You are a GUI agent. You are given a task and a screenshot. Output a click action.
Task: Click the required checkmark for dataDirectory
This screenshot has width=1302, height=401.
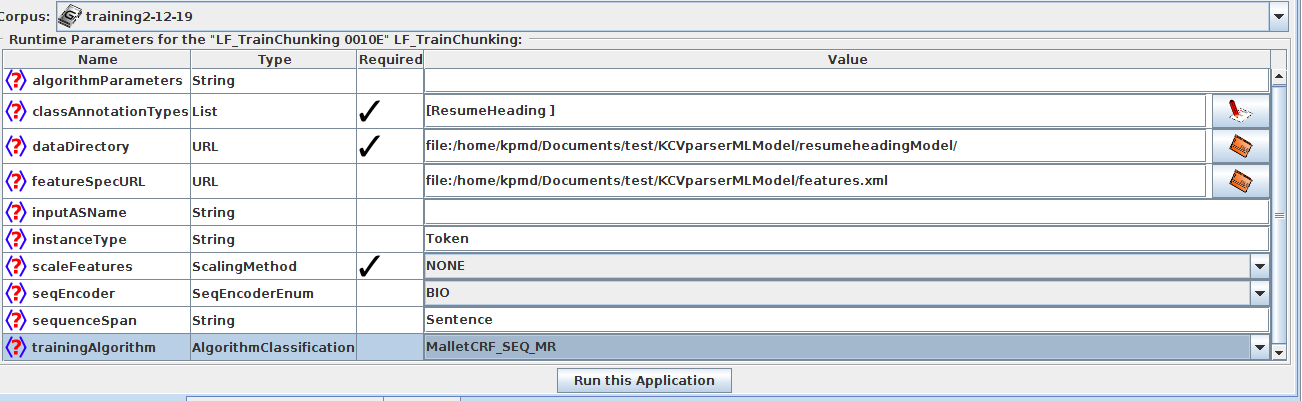(x=369, y=146)
